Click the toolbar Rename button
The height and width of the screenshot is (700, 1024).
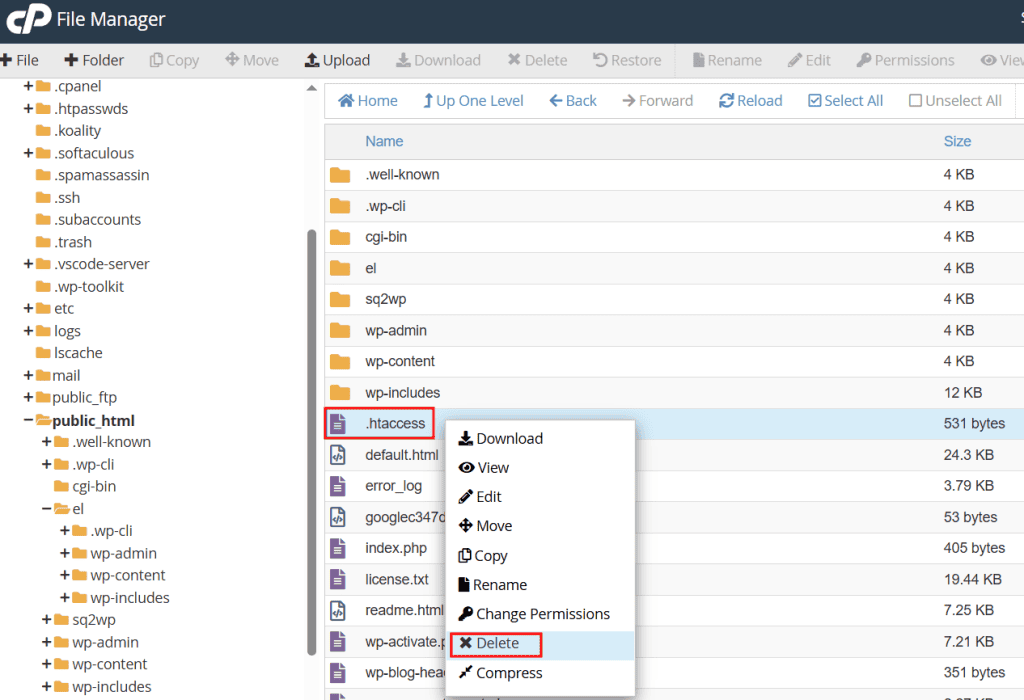coord(728,60)
